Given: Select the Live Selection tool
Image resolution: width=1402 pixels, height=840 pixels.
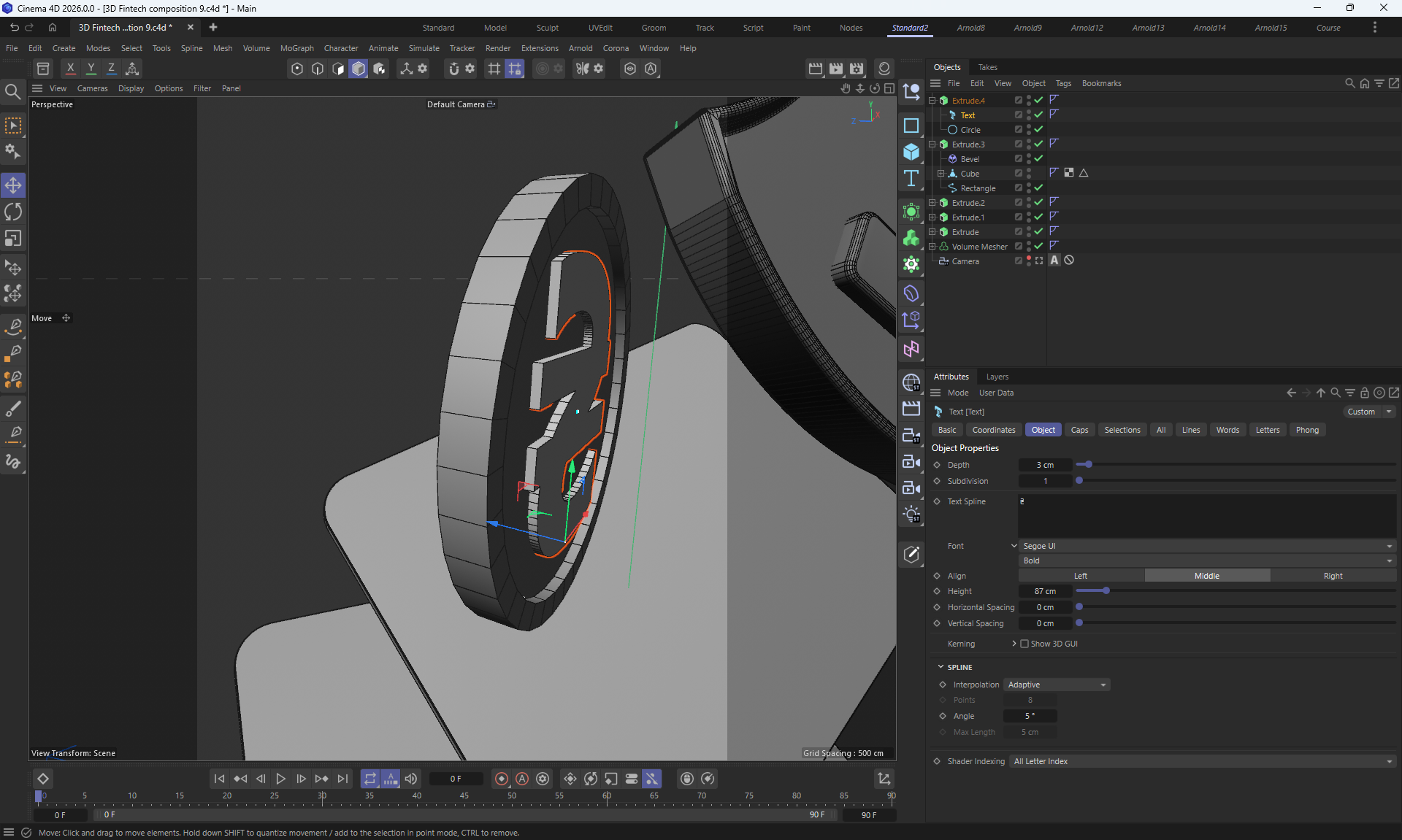Looking at the screenshot, I should point(13,126).
